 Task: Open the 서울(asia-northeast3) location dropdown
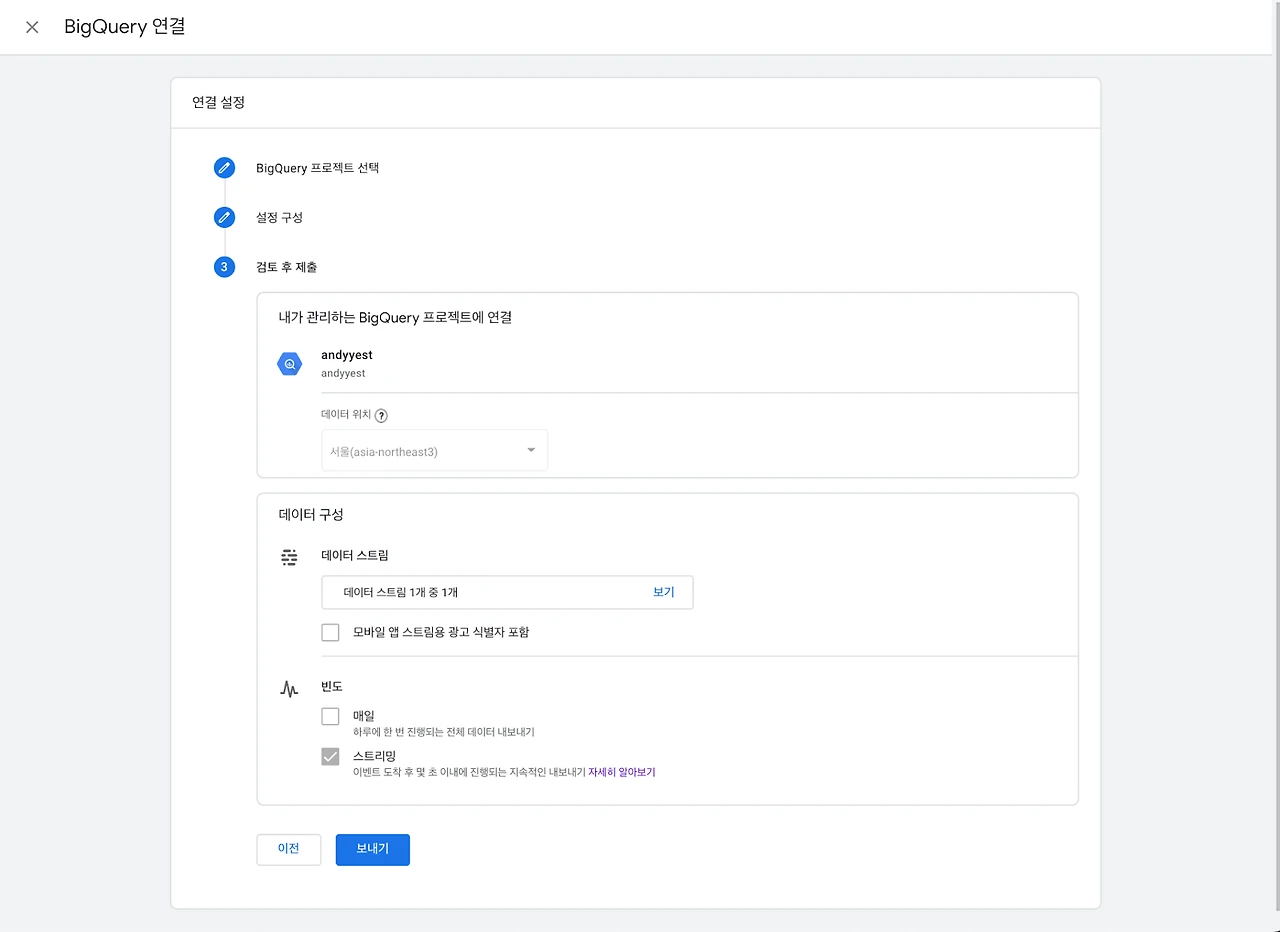434,451
